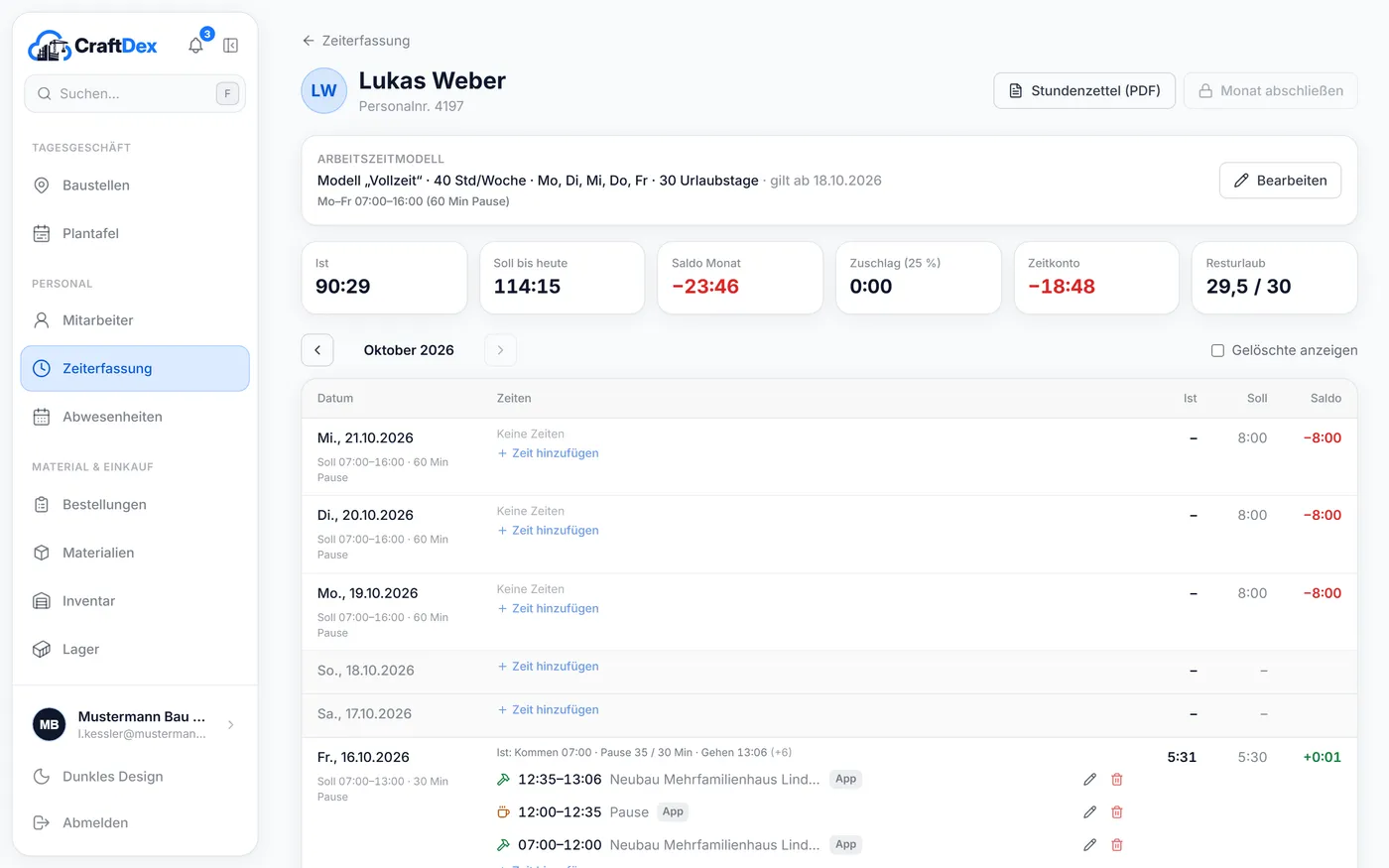Click Abmelden to log out
1389x868 pixels.
135,822
